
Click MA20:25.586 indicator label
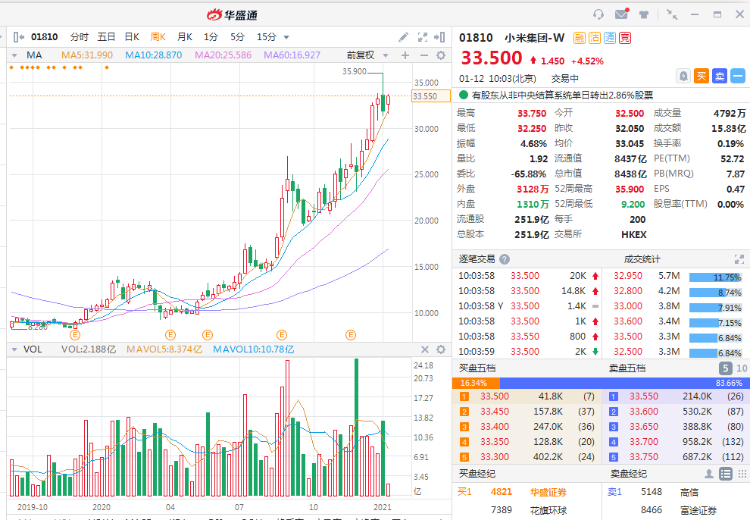tap(223, 55)
